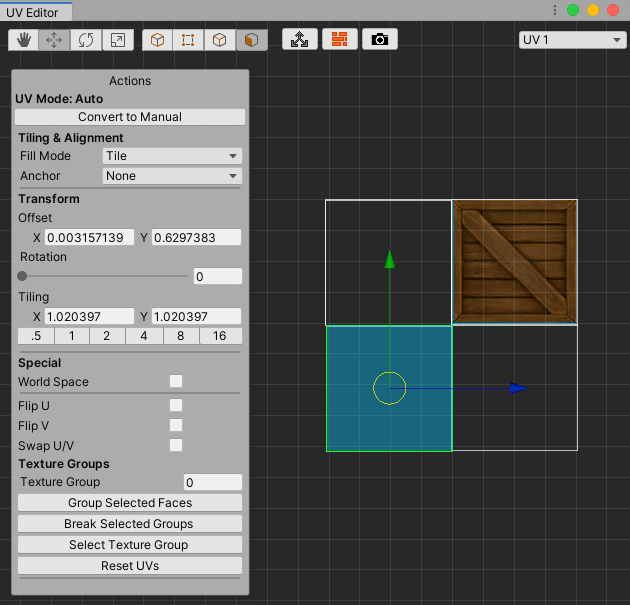The width and height of the screenshot is (630, 605).
Task: Choose the Rotate tool
Action: [x=86, y=40]
